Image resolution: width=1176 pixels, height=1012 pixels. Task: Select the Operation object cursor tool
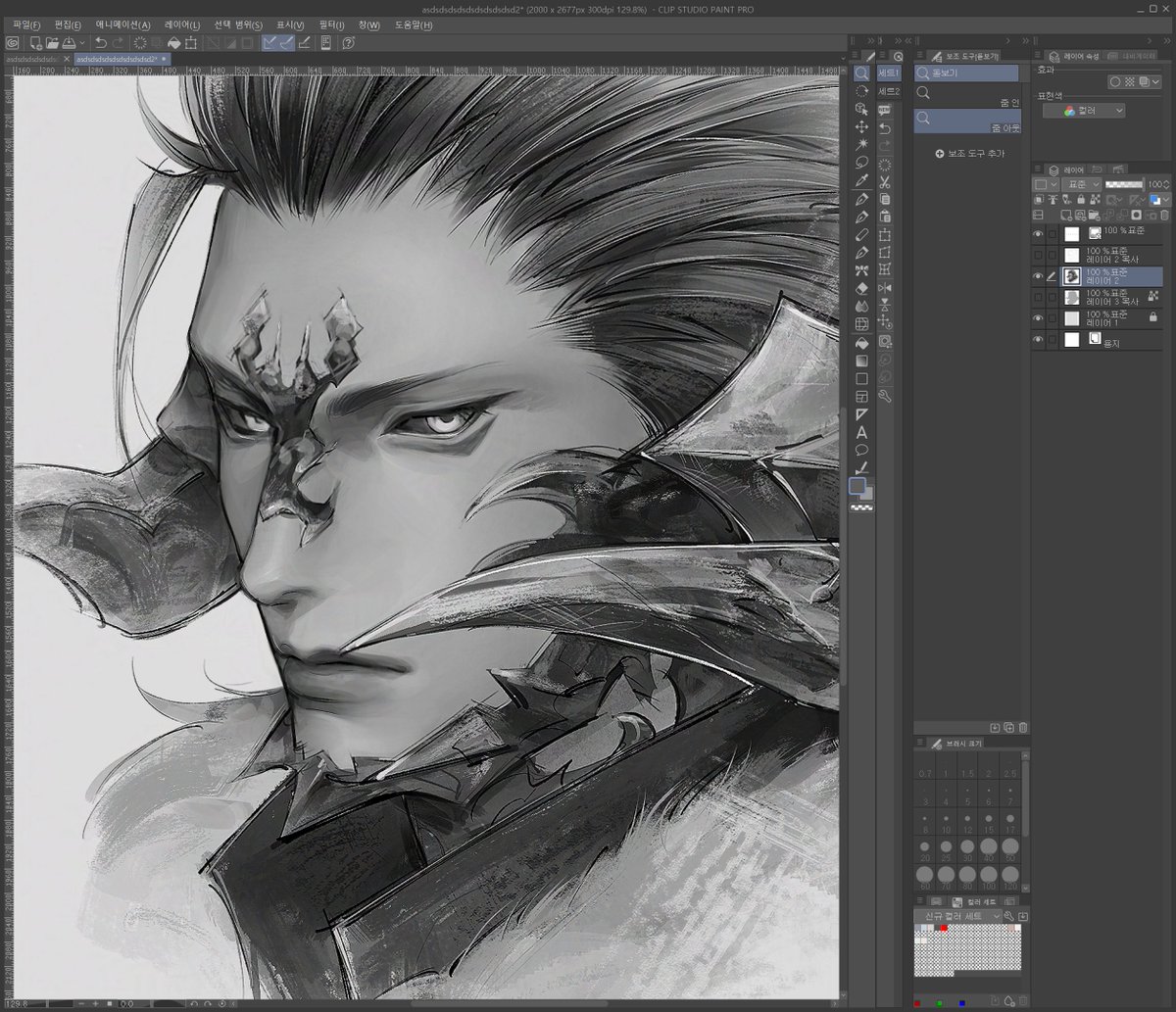[x=861, y=109]
